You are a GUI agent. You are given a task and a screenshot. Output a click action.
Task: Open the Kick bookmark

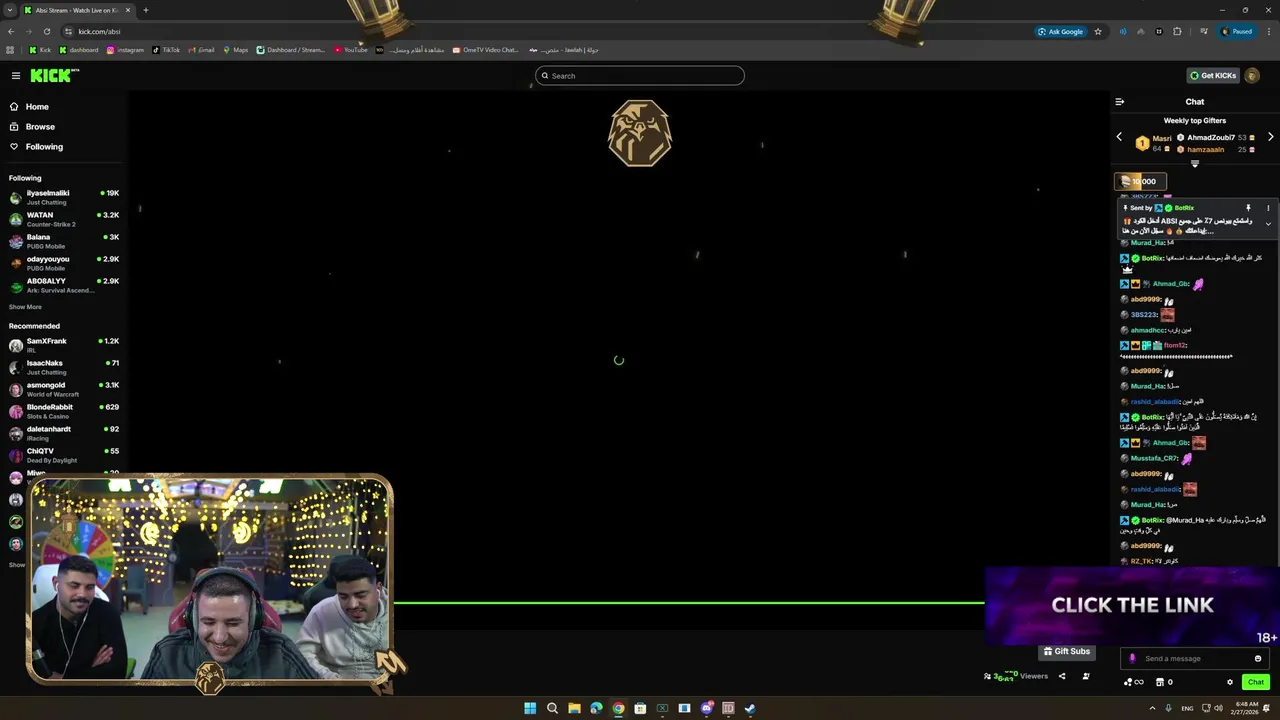[x=40, y=50]
